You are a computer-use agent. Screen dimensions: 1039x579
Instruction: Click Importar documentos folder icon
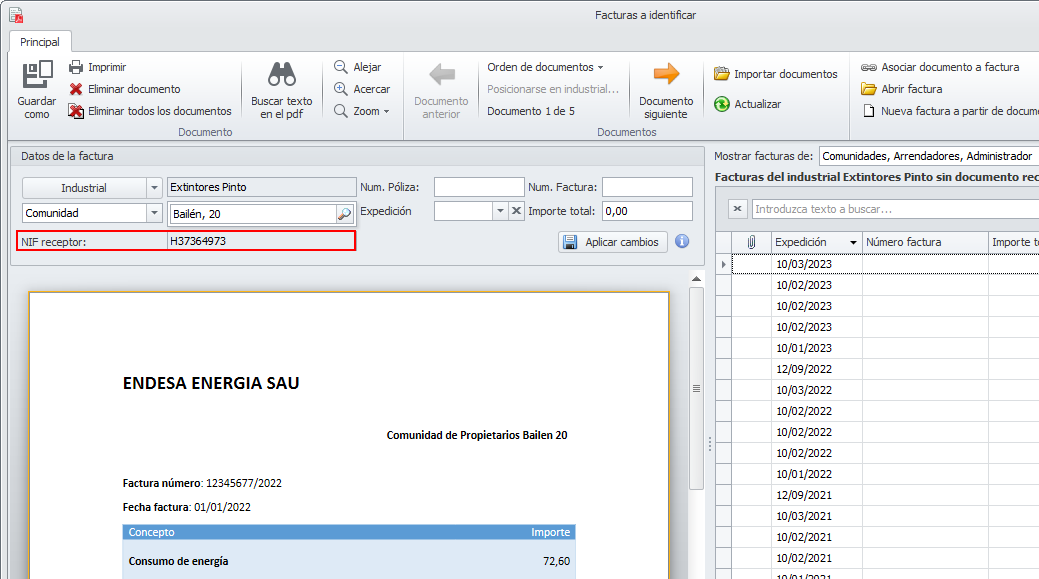pyautogui.click(x=722, y=74)
